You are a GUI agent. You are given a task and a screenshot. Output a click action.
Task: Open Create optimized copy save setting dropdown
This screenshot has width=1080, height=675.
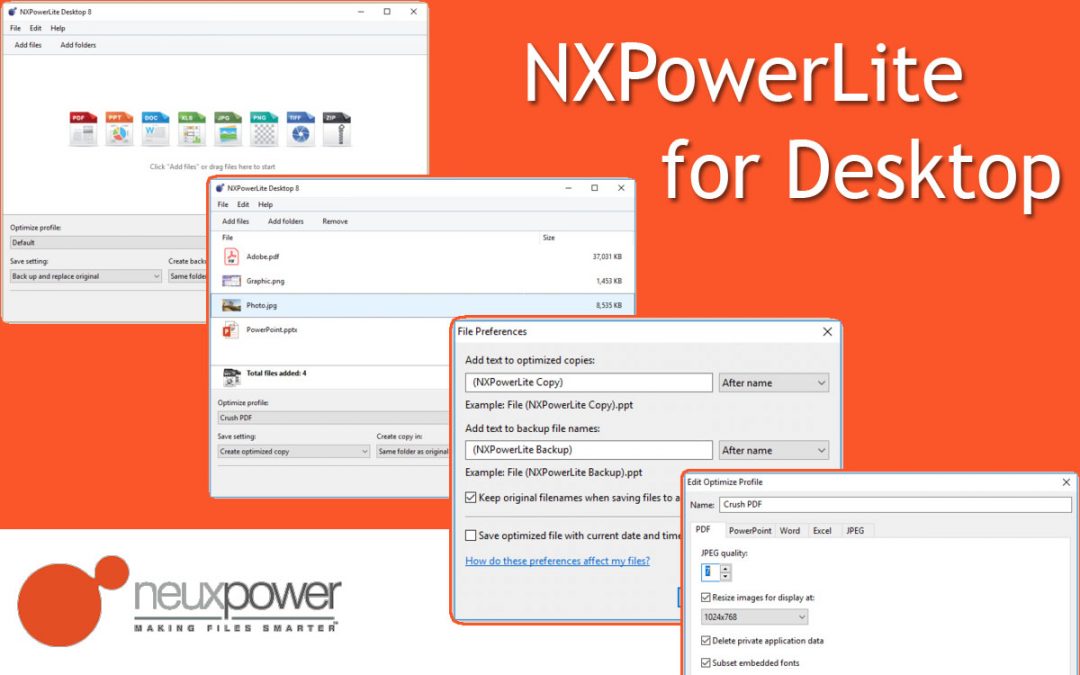click(x=294, y=451)
